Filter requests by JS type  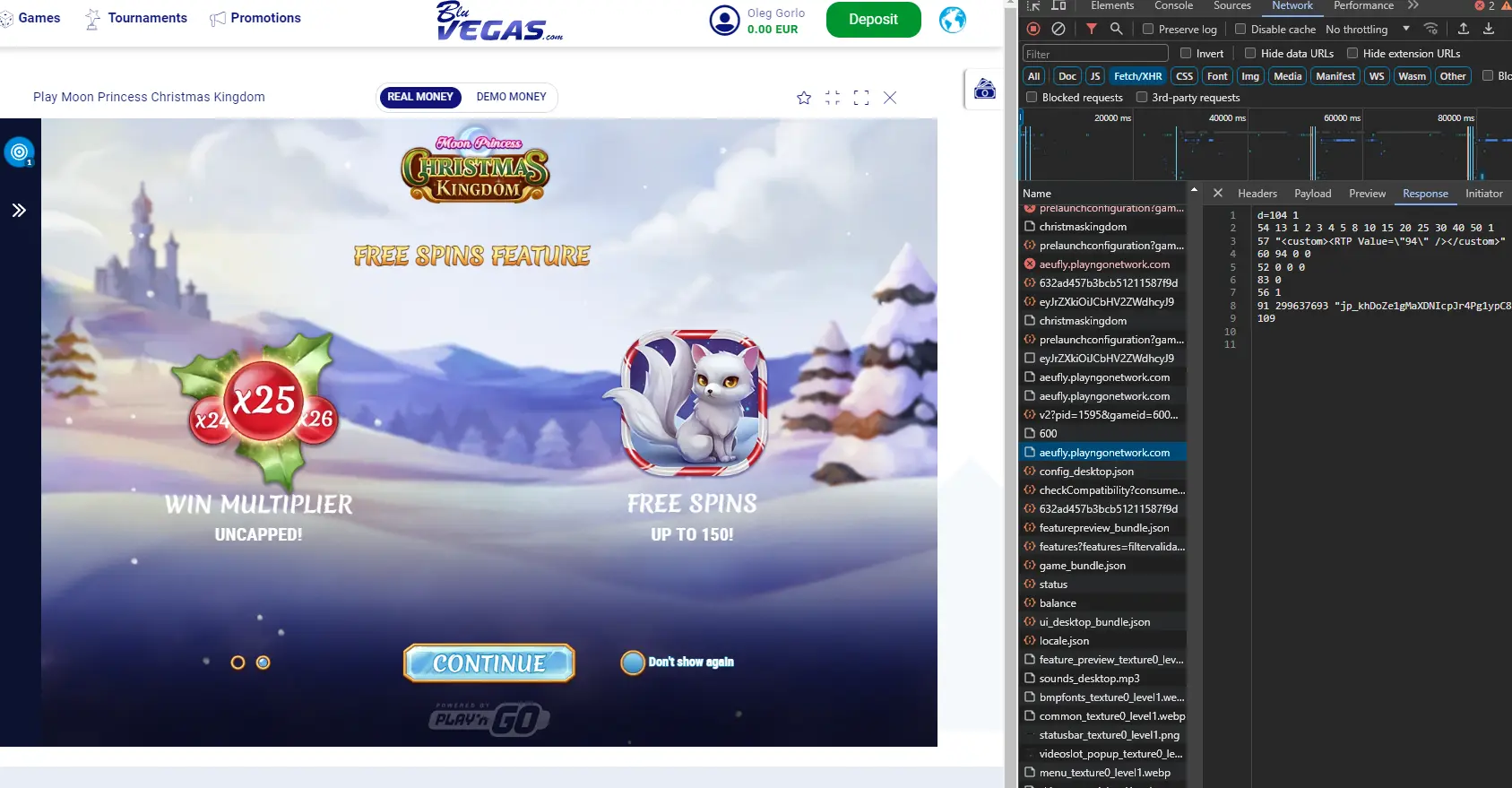tap(1095, 76)
